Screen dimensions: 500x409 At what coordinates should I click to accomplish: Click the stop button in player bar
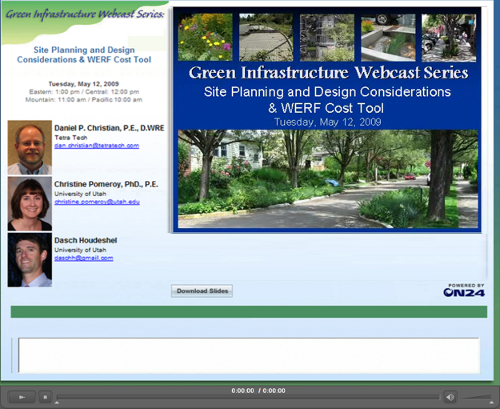click(x=45, y=397)
